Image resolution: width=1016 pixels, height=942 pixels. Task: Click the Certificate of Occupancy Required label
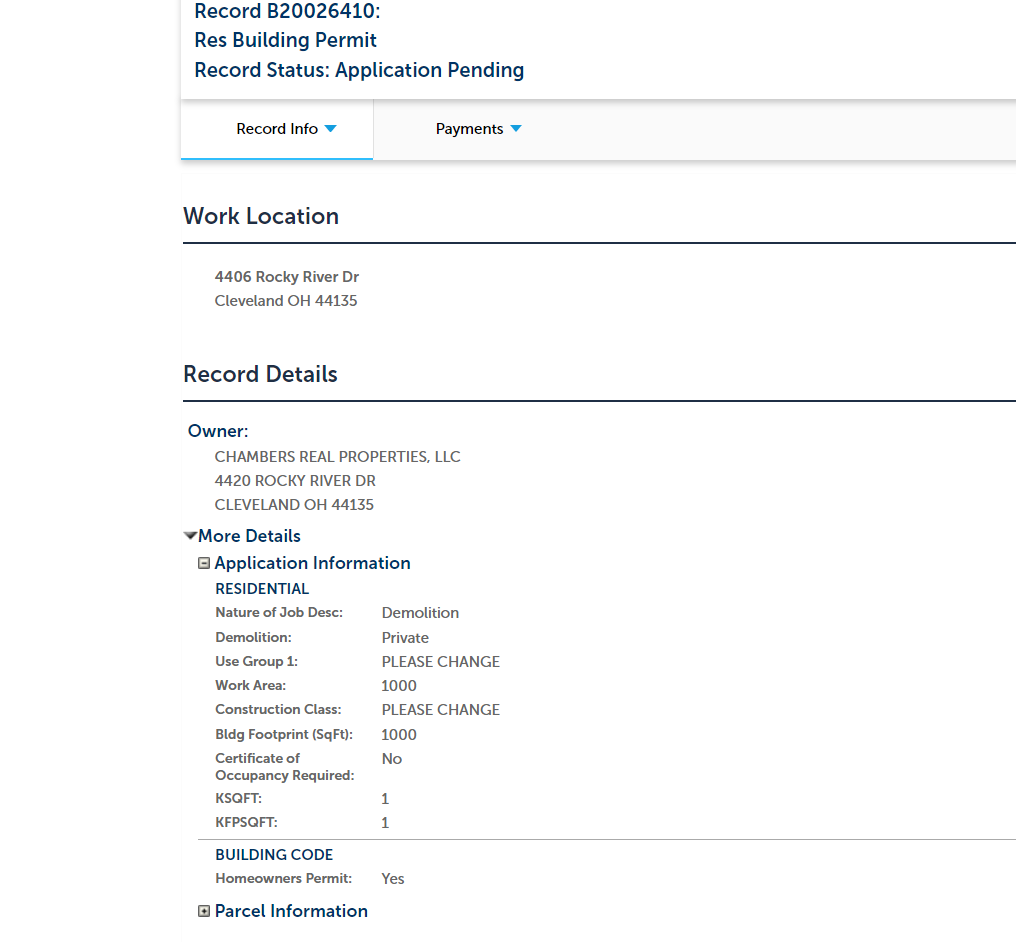pyautogui.click(x=284, y=767)
